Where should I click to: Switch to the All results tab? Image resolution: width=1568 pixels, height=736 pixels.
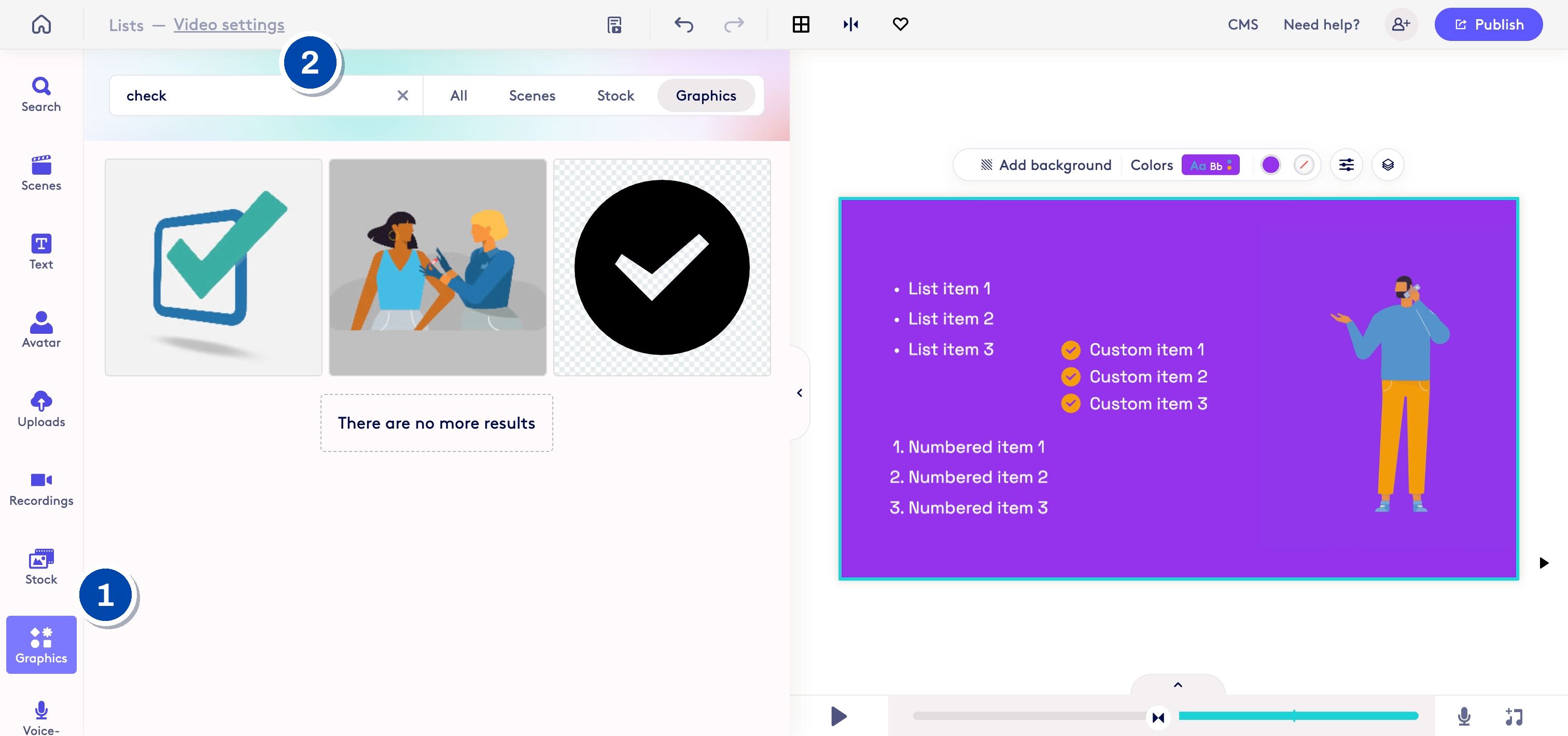click(458, 95)
